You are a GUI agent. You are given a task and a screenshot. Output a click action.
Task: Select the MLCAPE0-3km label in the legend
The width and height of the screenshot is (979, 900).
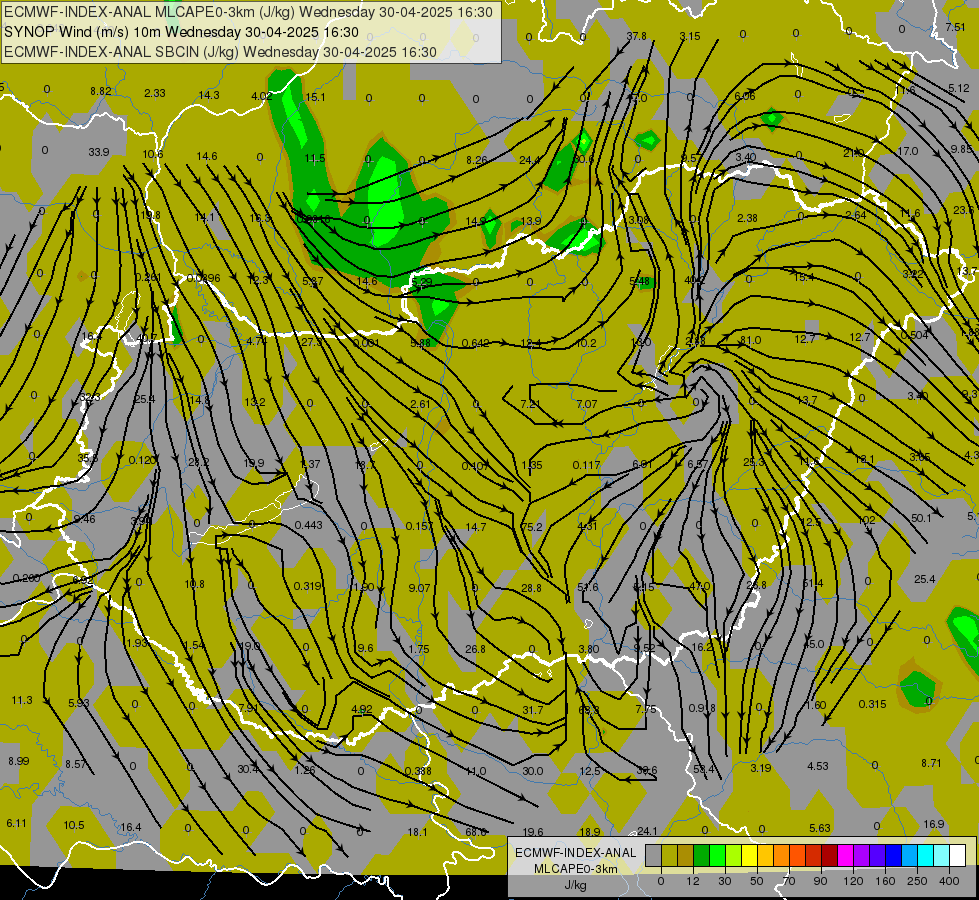coord(576,869)
